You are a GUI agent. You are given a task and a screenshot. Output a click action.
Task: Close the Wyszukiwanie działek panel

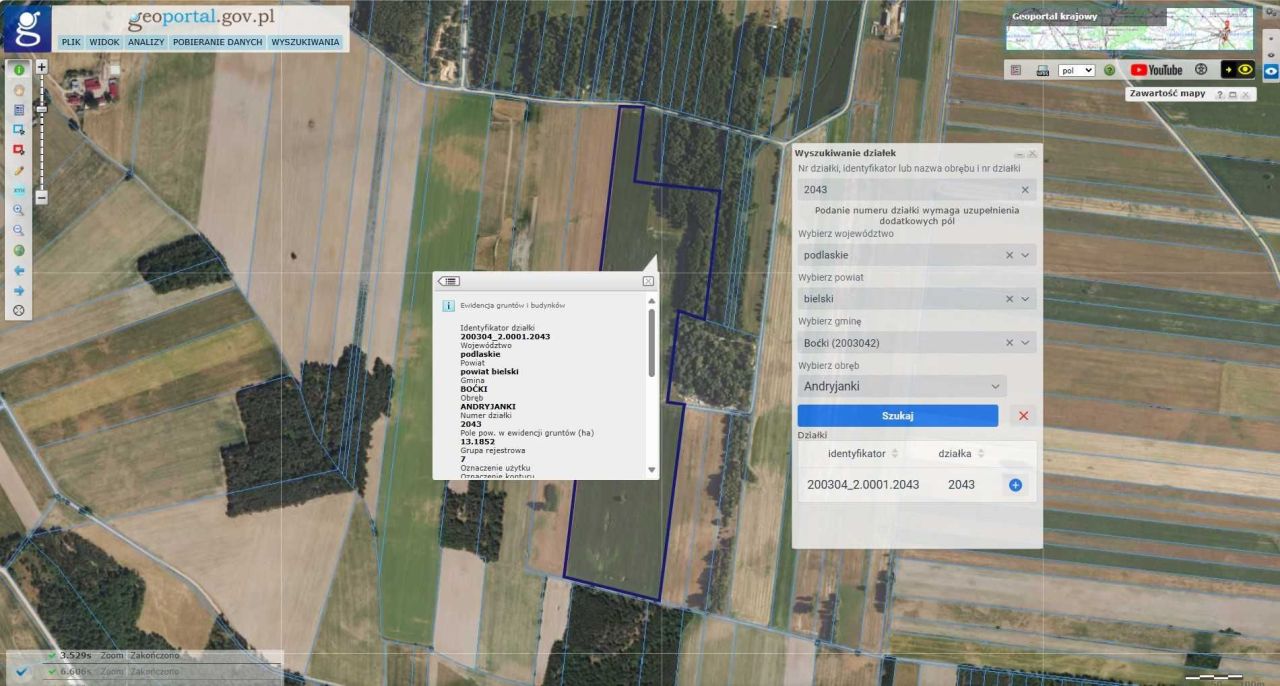[1032, 154]
